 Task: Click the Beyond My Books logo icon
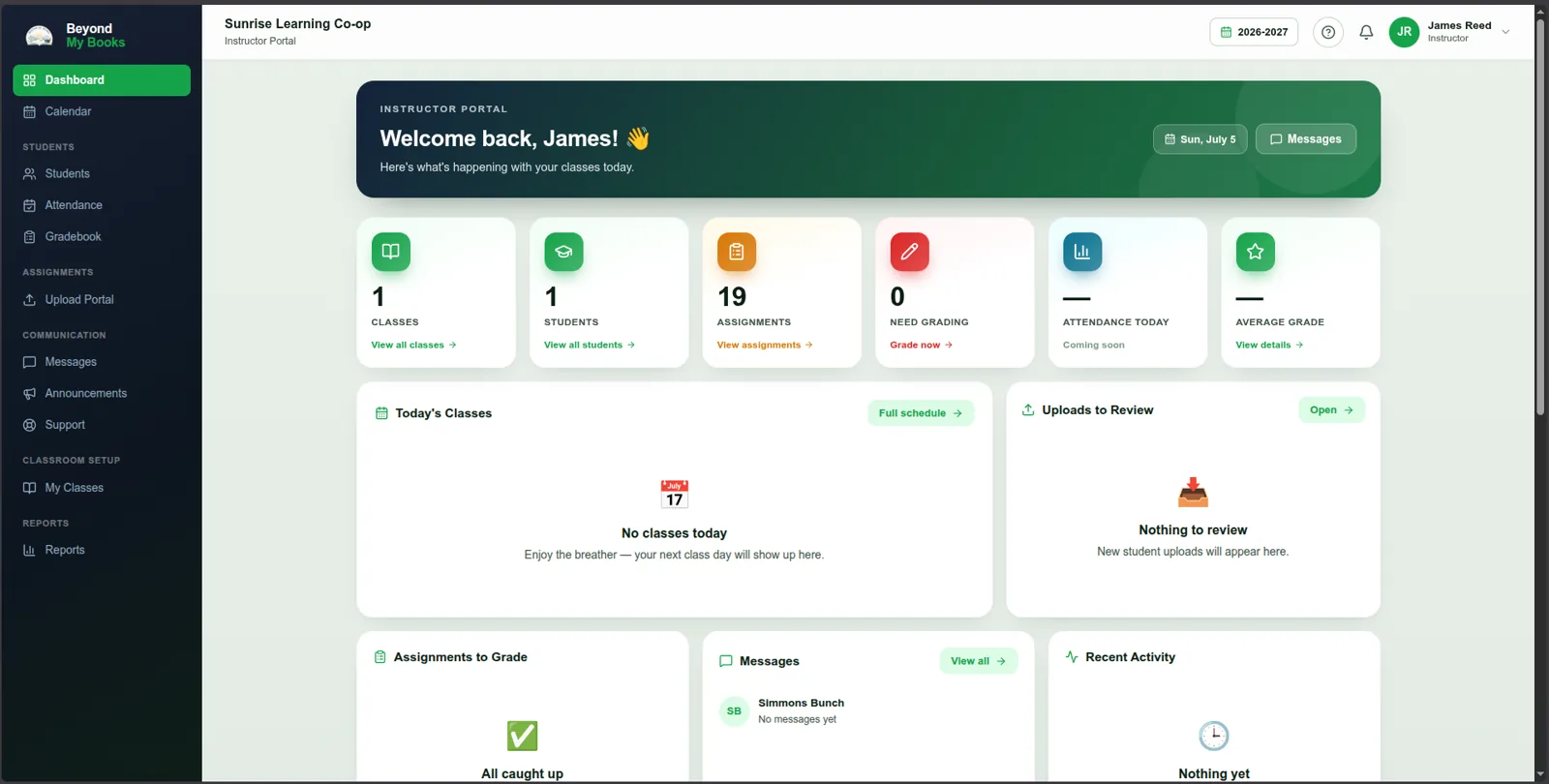coord(39,36)
